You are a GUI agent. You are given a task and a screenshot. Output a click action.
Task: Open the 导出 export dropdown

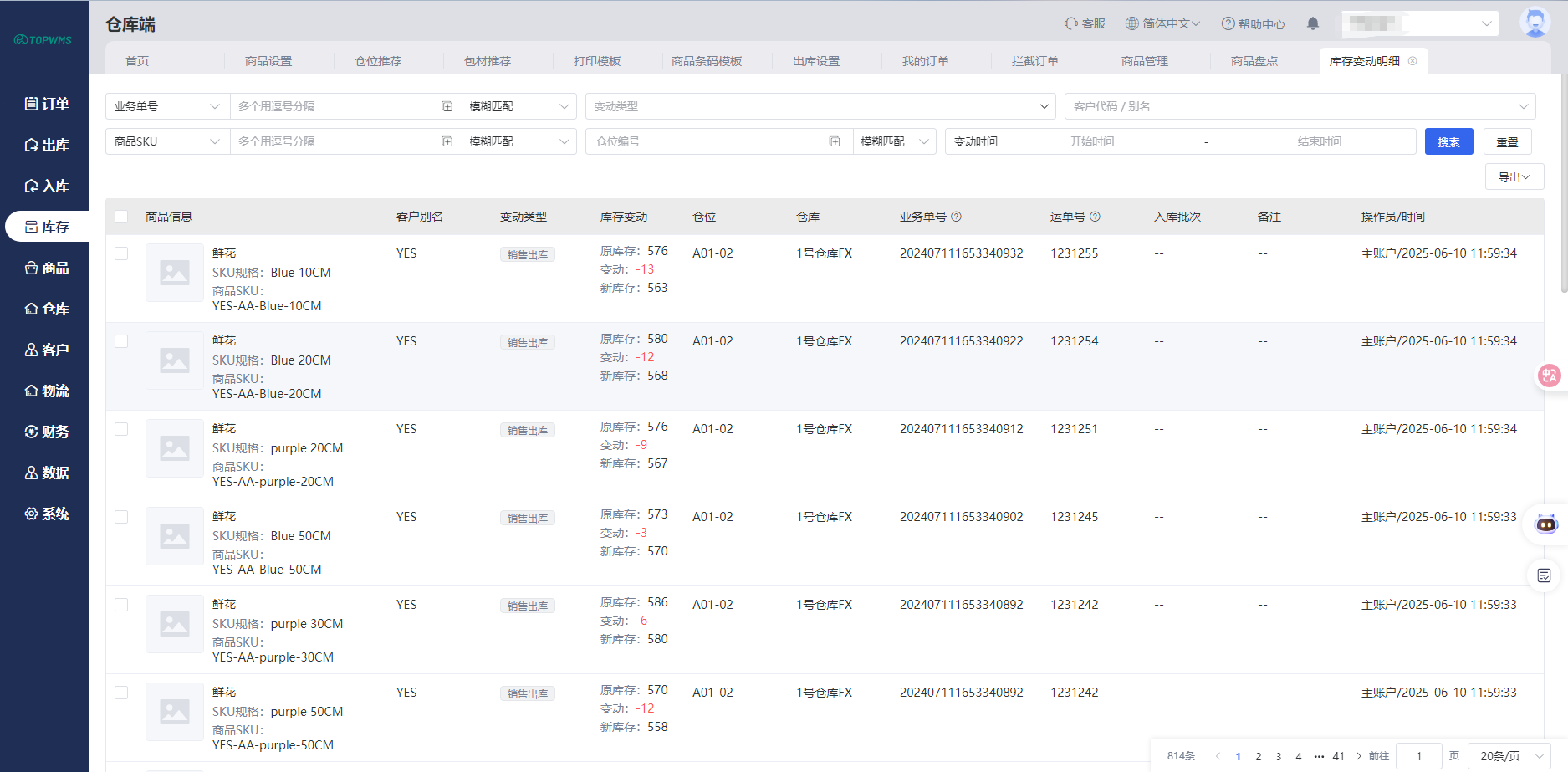tap(1514, 176)
